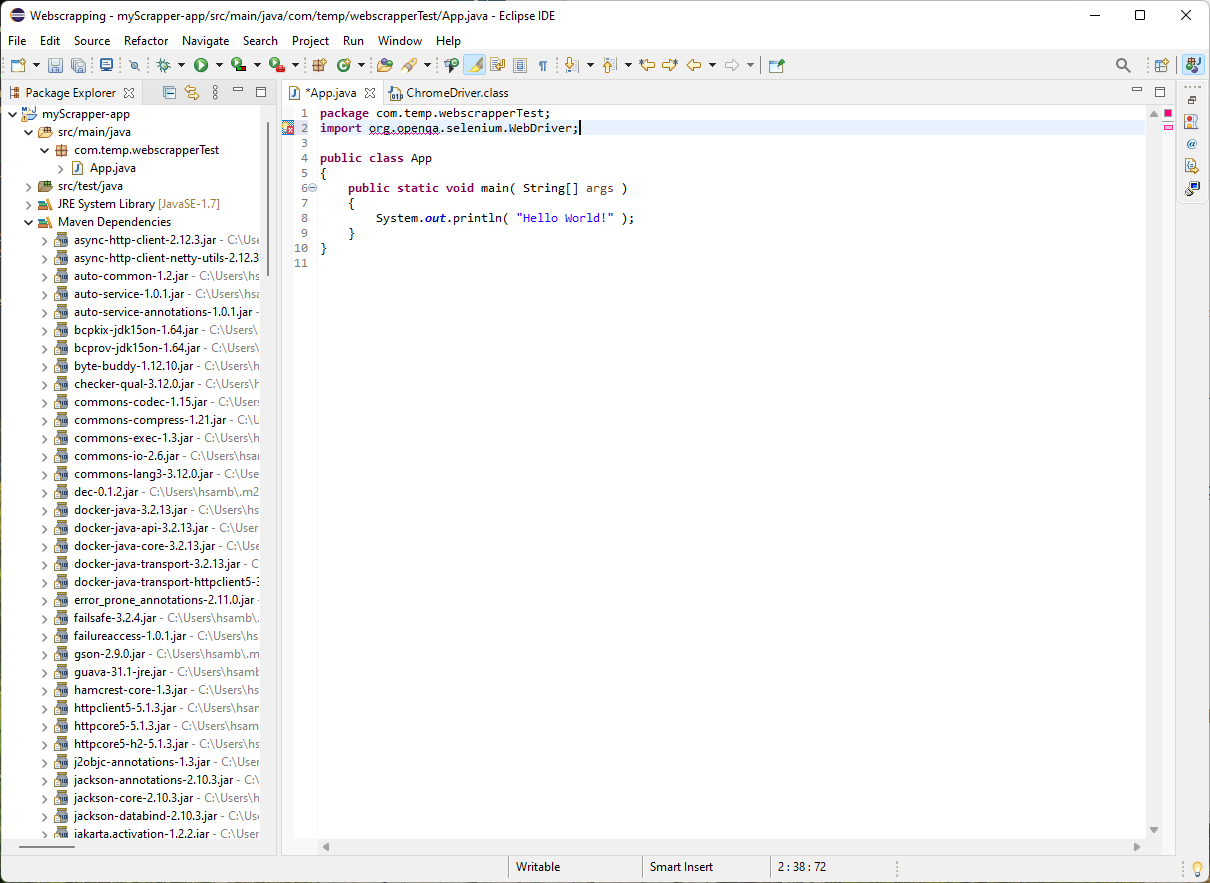The width and height of the screenshot is (1210, 883).
Task: Click the Save toolbar icon
Action: pyautogui.click(x=55, y=66)
